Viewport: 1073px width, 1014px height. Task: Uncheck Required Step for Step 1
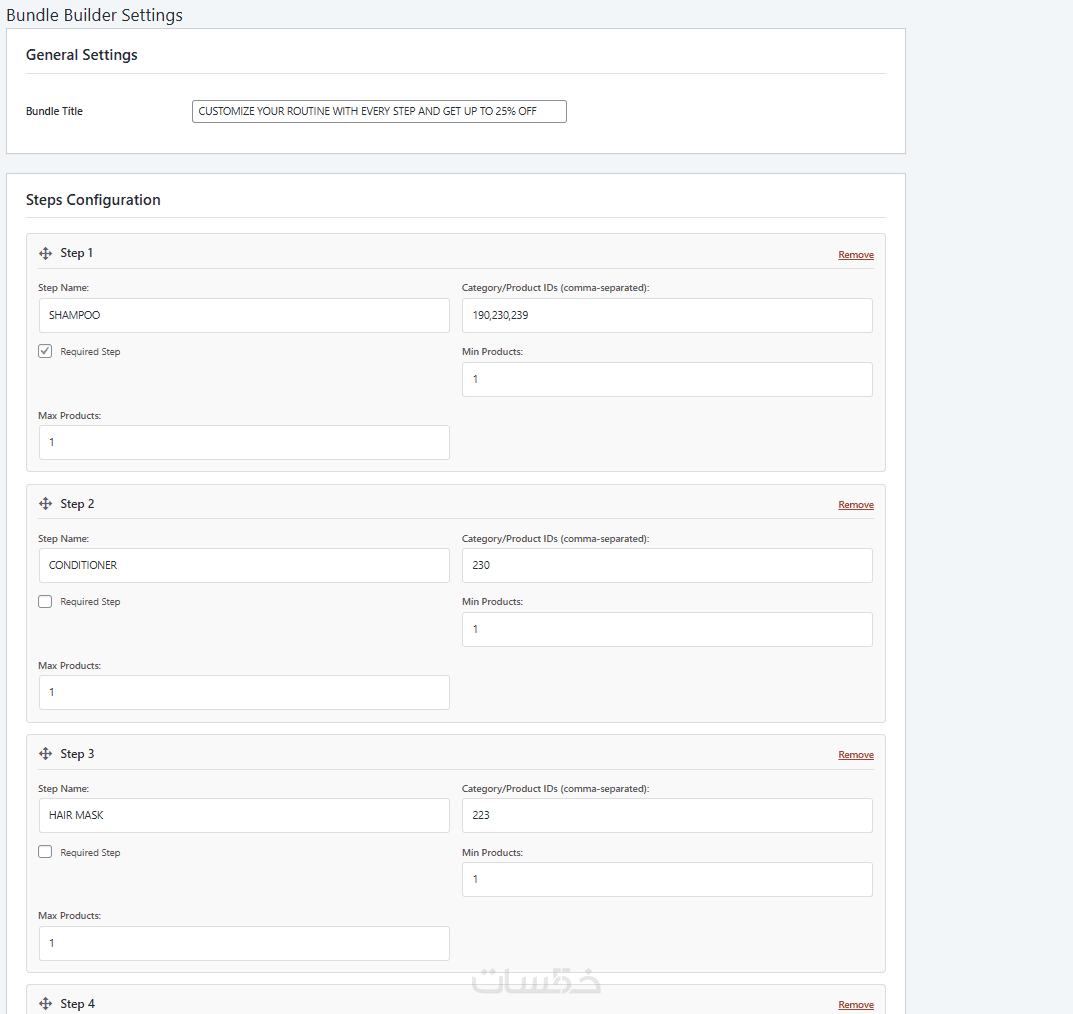(x=45, y=351)
